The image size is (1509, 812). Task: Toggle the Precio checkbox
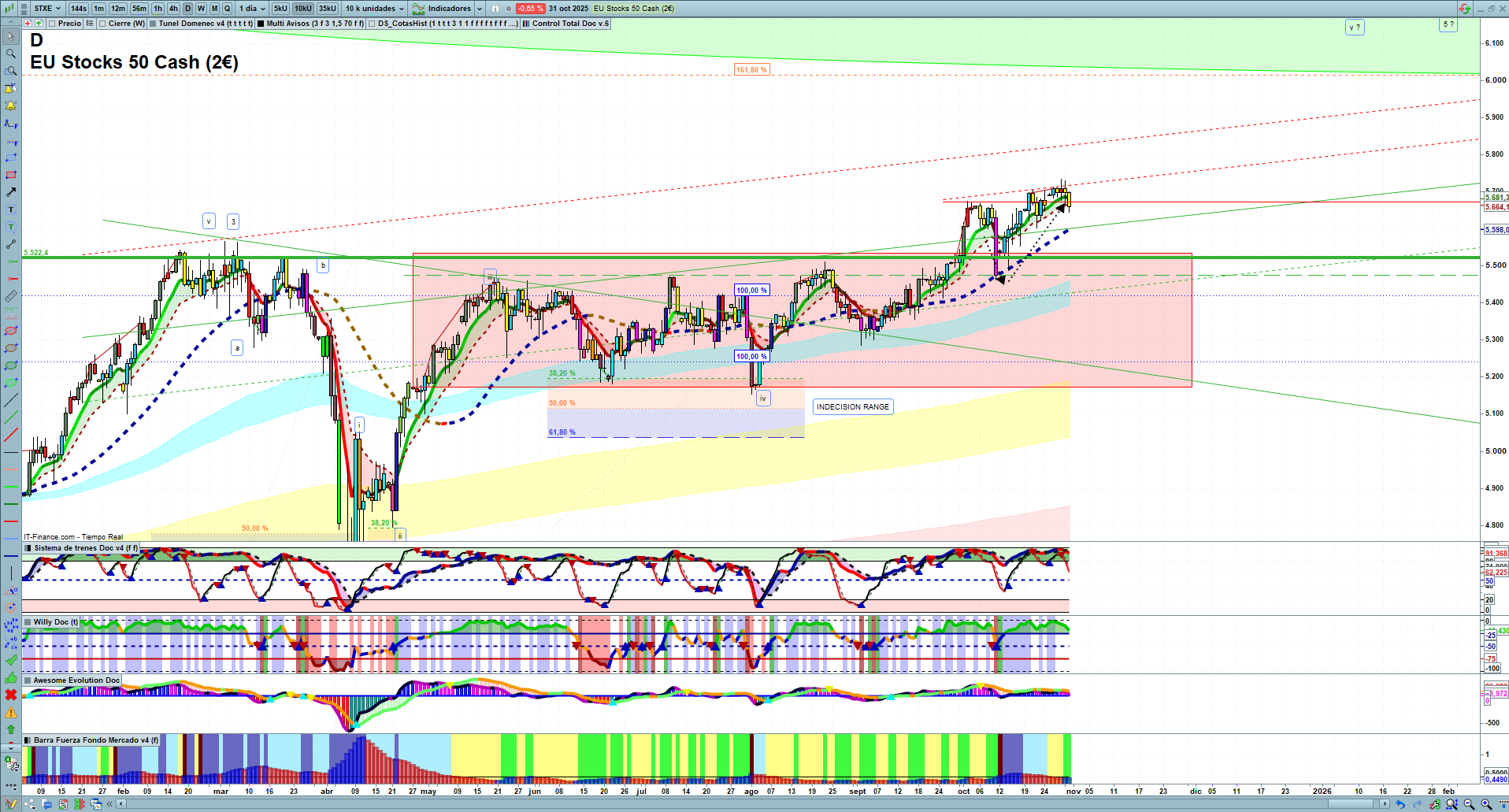[x=52, y=24]
